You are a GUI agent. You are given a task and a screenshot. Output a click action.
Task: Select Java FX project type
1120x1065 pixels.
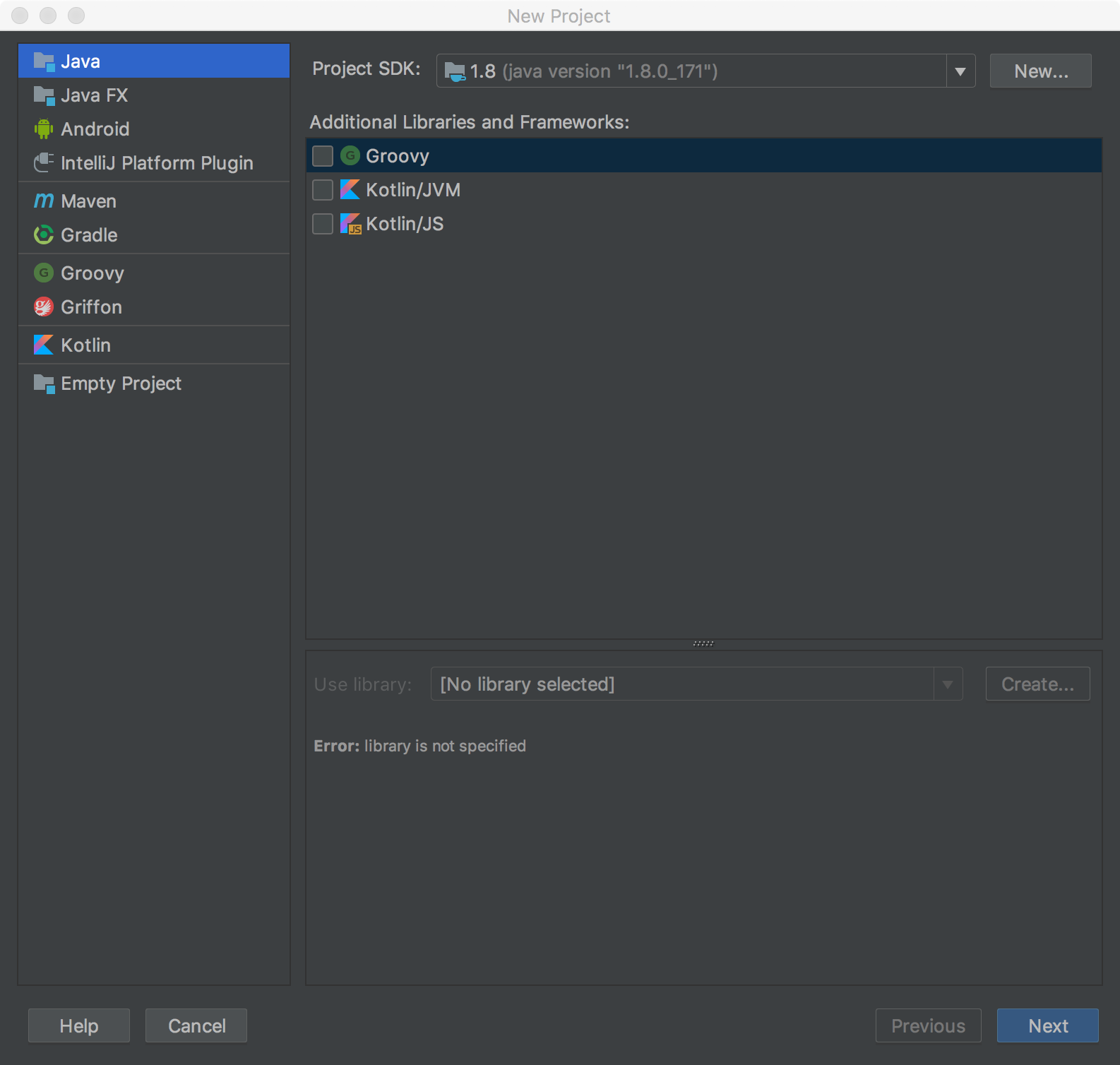coord(154,95)
